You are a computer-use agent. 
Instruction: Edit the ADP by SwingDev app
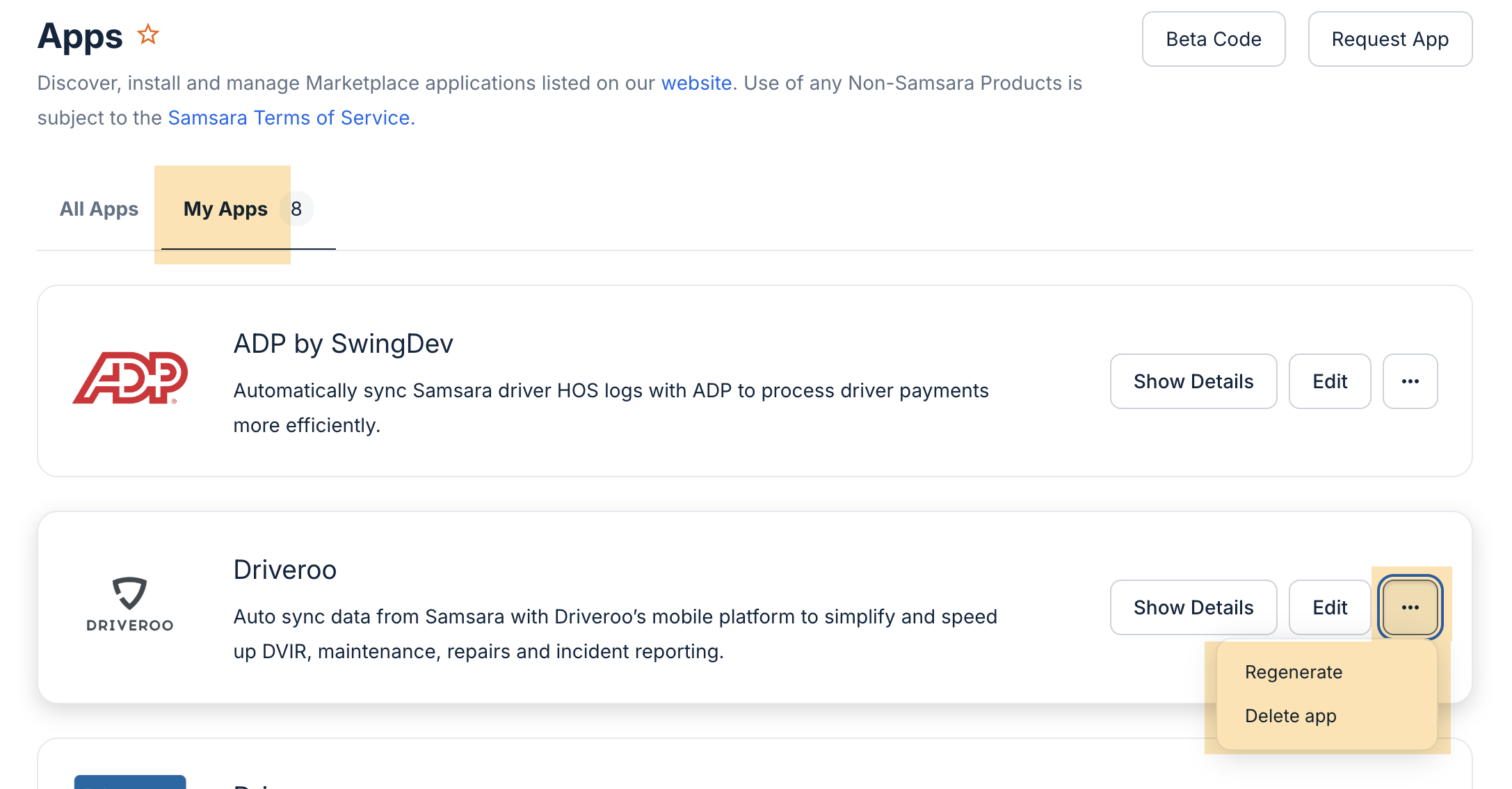tap(1330, 381)
